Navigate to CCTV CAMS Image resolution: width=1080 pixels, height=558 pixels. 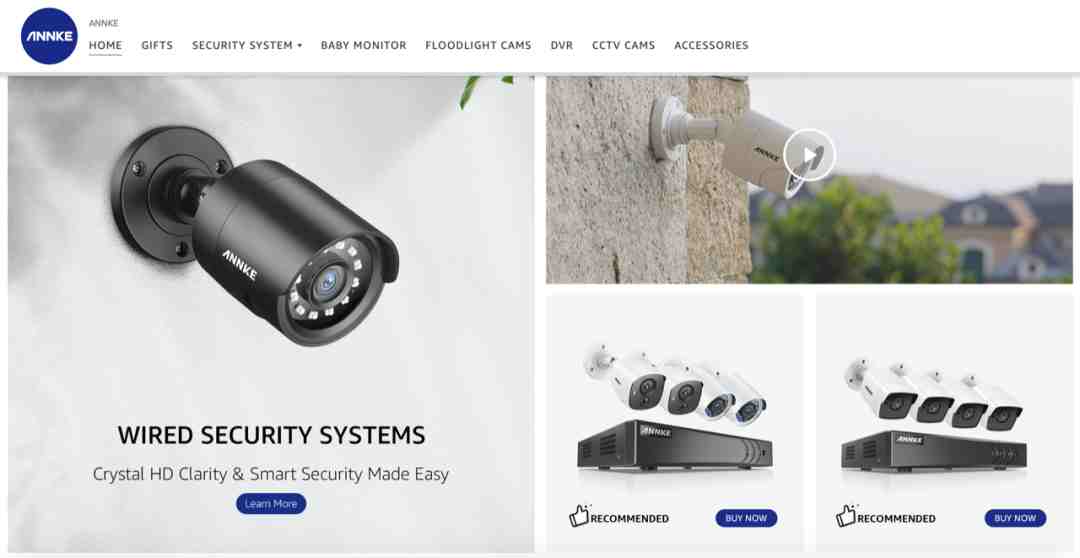[x=623, y=45]
